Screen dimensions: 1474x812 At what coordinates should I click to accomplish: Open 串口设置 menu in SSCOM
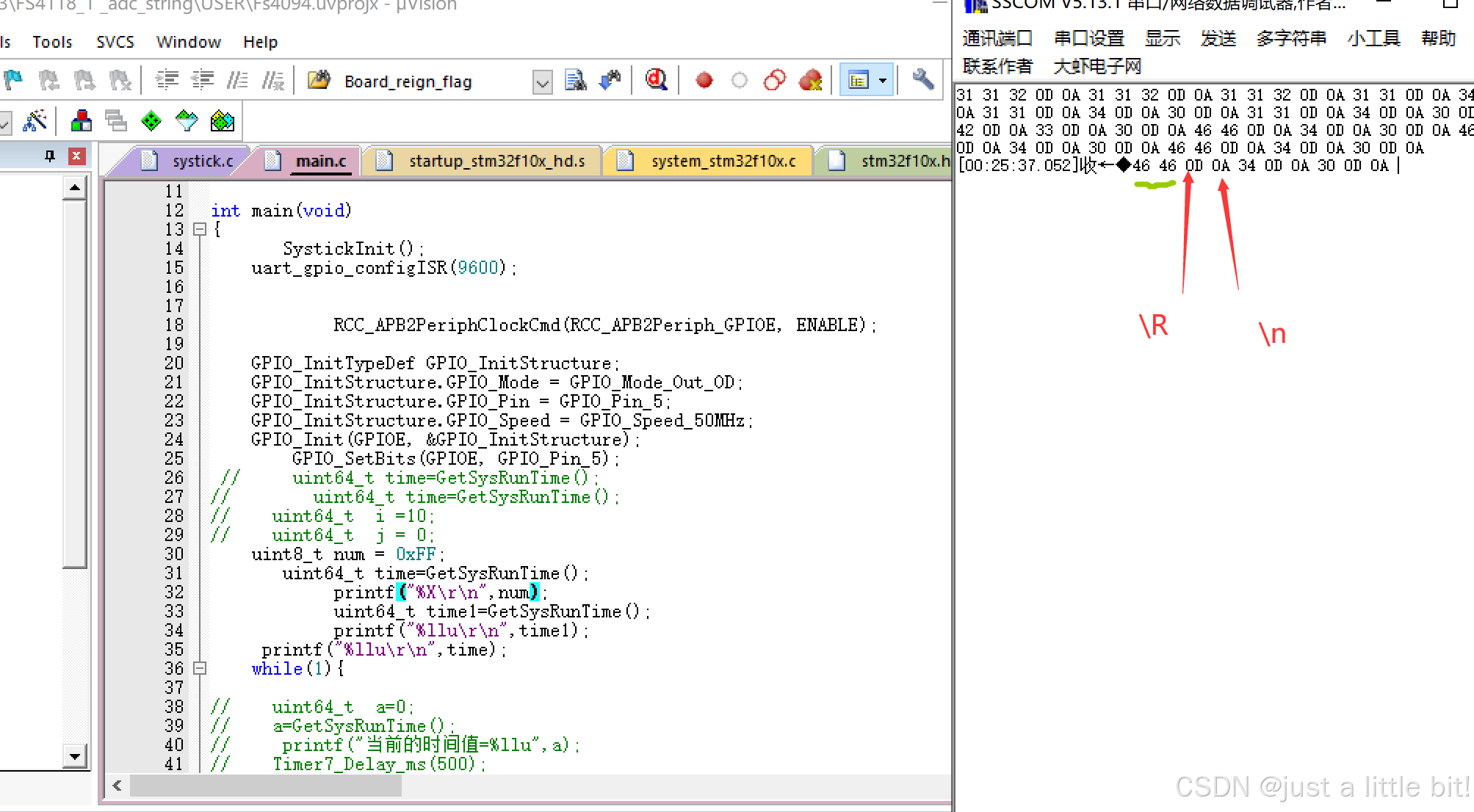click(x=1088, y=38)
